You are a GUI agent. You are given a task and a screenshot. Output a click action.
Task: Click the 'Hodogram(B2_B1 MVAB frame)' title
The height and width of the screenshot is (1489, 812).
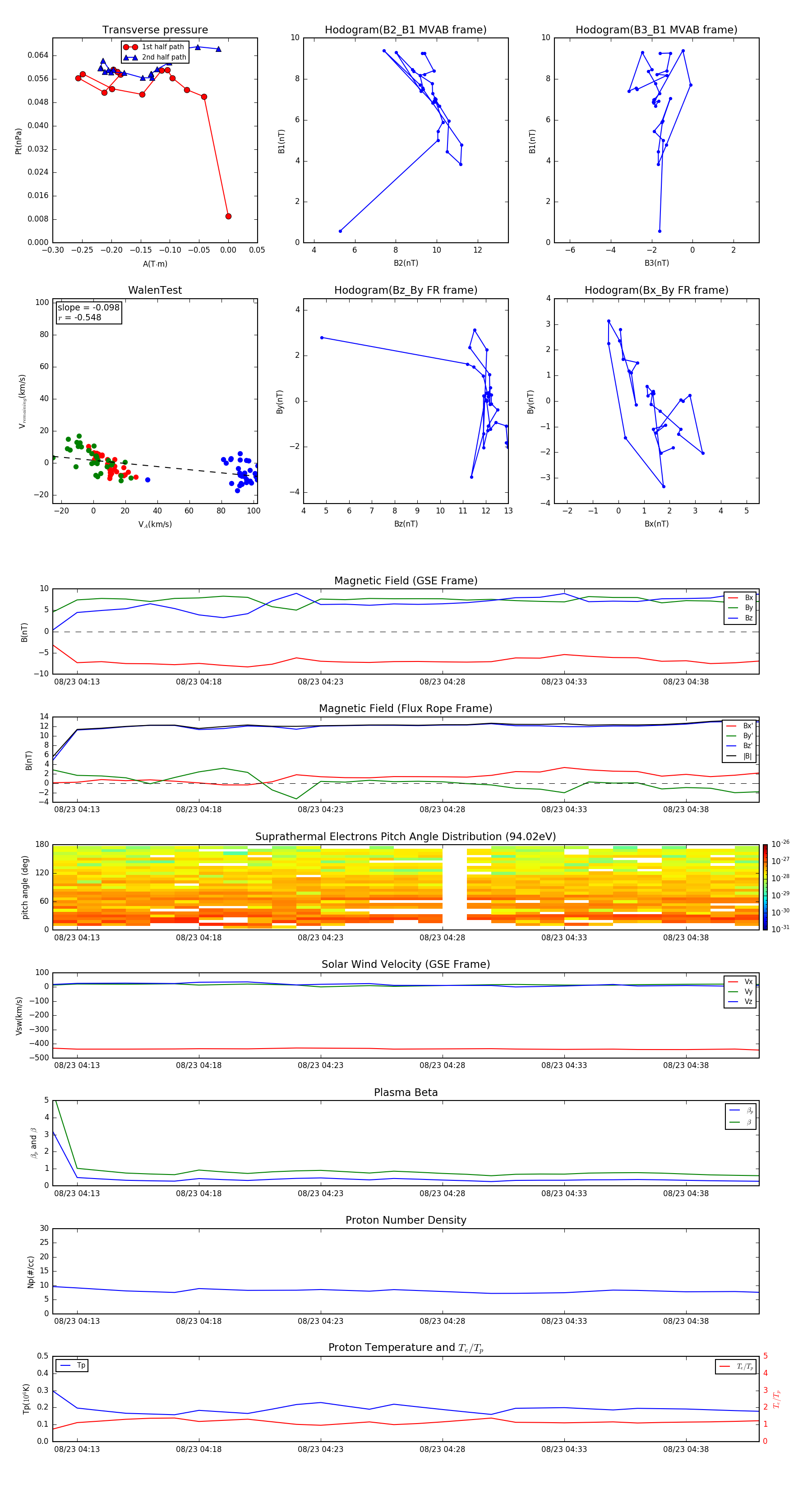click(x=406, y=30)
